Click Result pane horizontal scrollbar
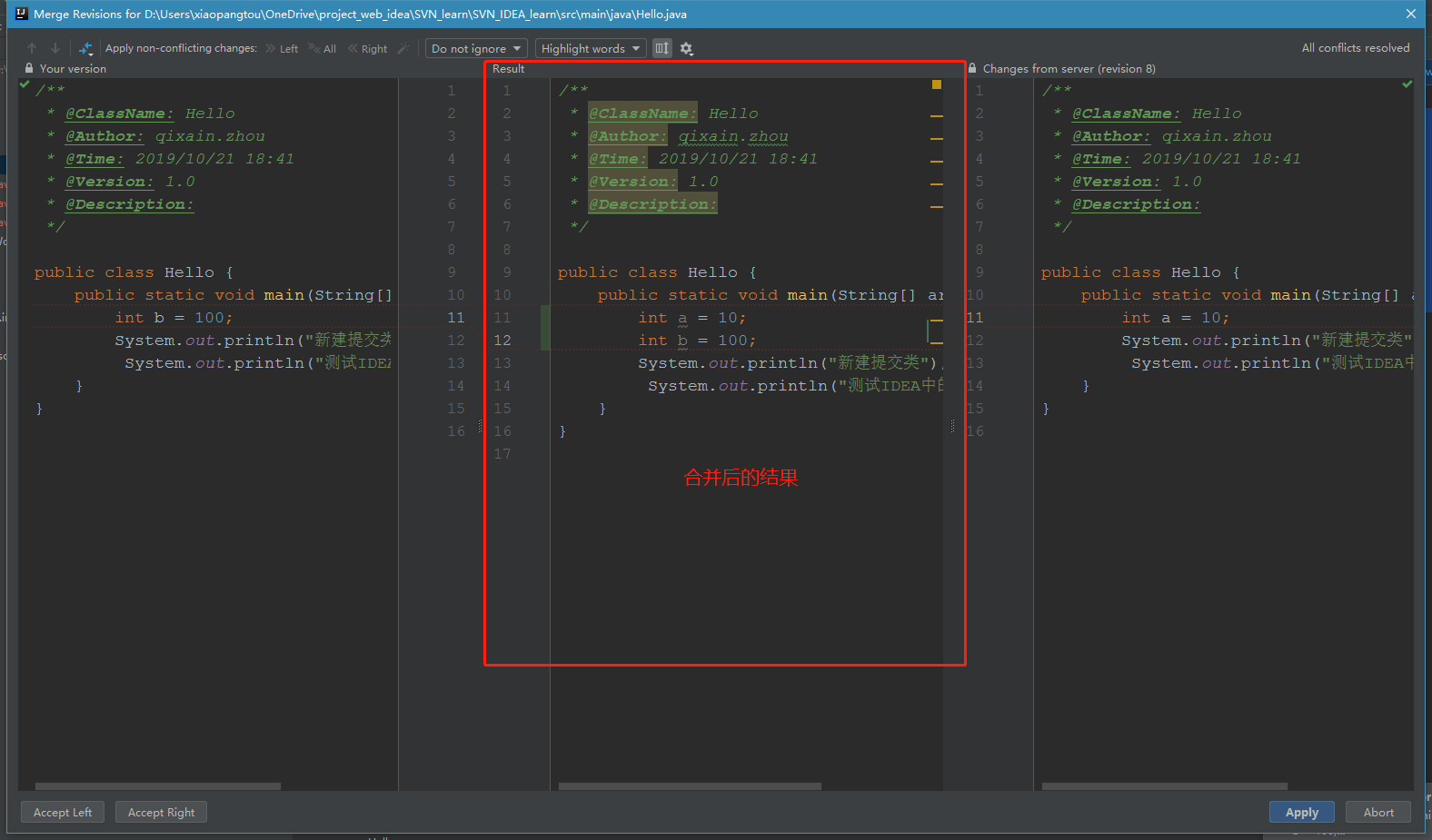1432x840 pixels. pyautogui.click(x=690, y=786)
